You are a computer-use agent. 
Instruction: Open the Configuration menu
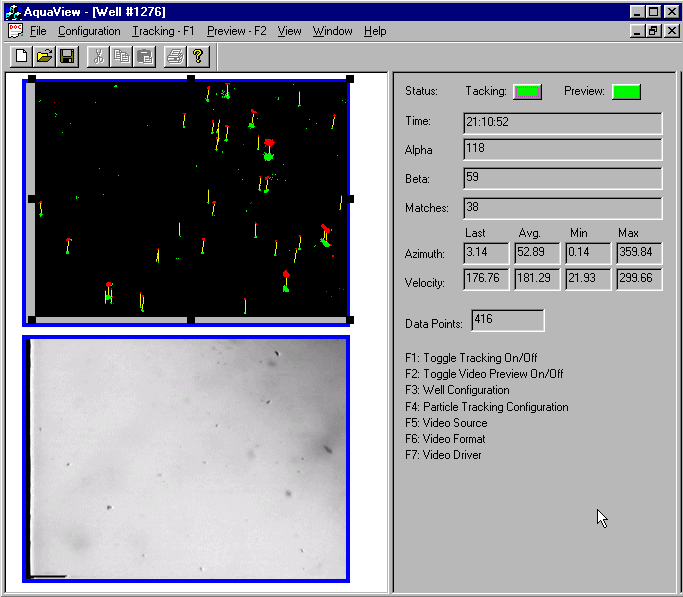(89, 31)
